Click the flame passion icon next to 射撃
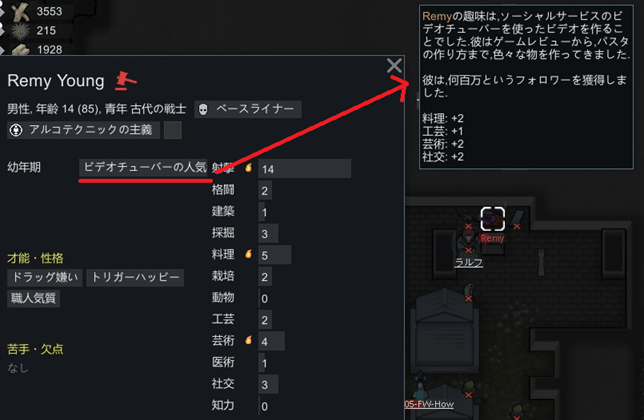This screenshot has width=644, height=420. pos(248,168)
